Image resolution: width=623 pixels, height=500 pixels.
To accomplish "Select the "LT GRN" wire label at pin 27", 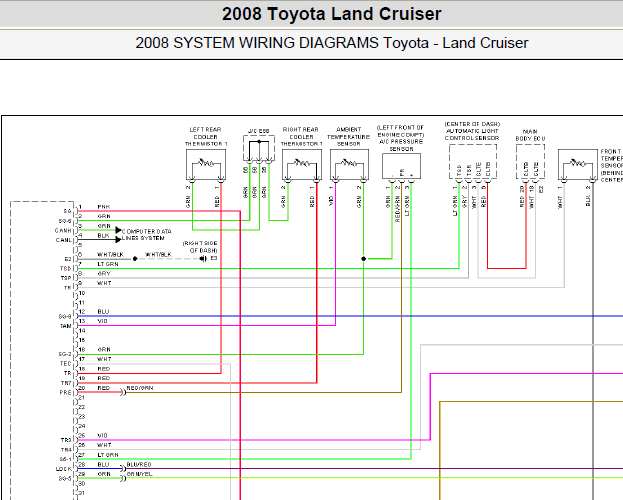I will [x=108, y=455].
